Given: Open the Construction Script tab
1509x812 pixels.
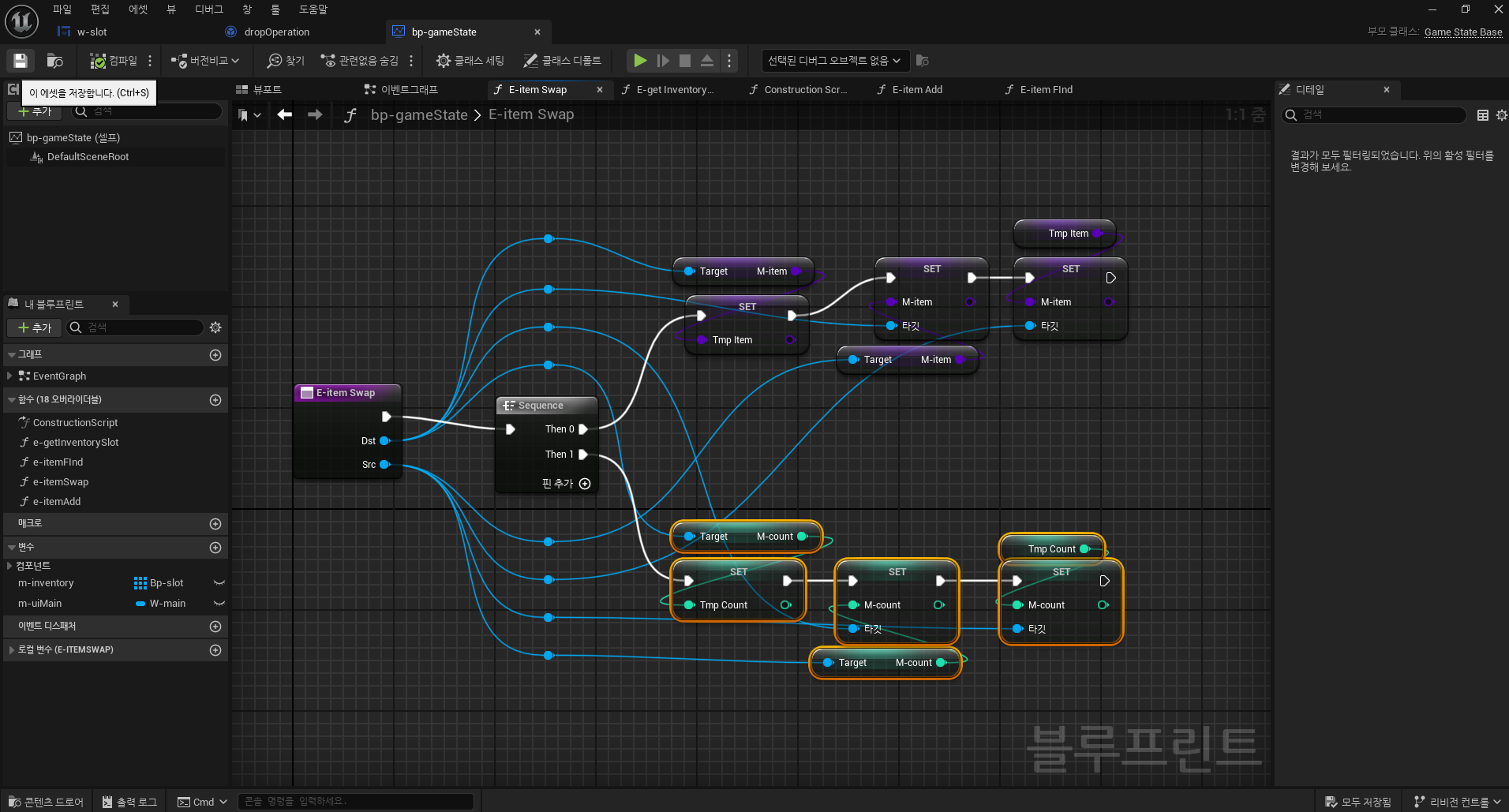Looking at the screenshot, I should pyautogui.click(x=799, y=90).
